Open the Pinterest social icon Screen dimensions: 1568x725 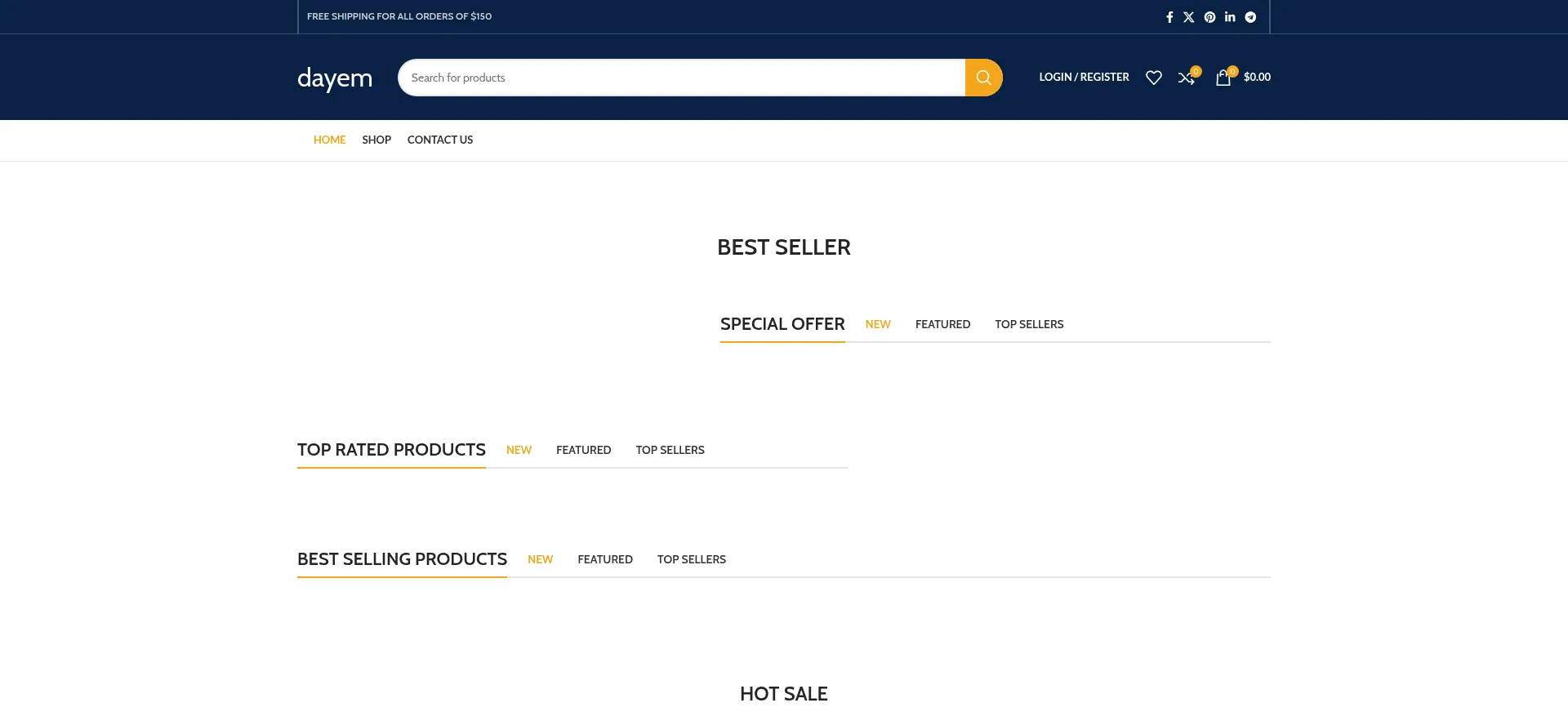(1209, 17)
